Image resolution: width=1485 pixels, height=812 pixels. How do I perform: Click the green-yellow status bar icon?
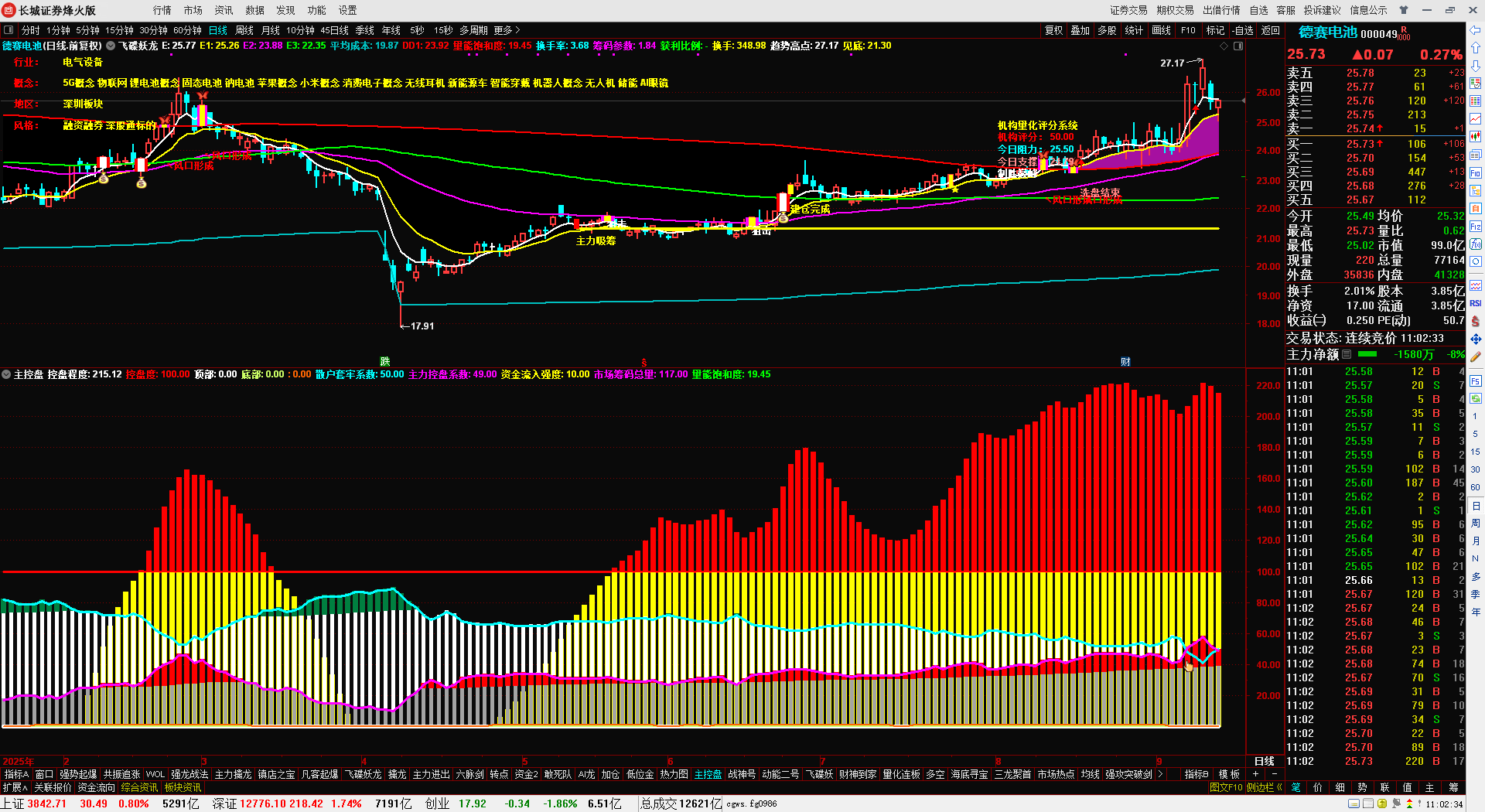pyautogui.click(x=1382, y=804)
